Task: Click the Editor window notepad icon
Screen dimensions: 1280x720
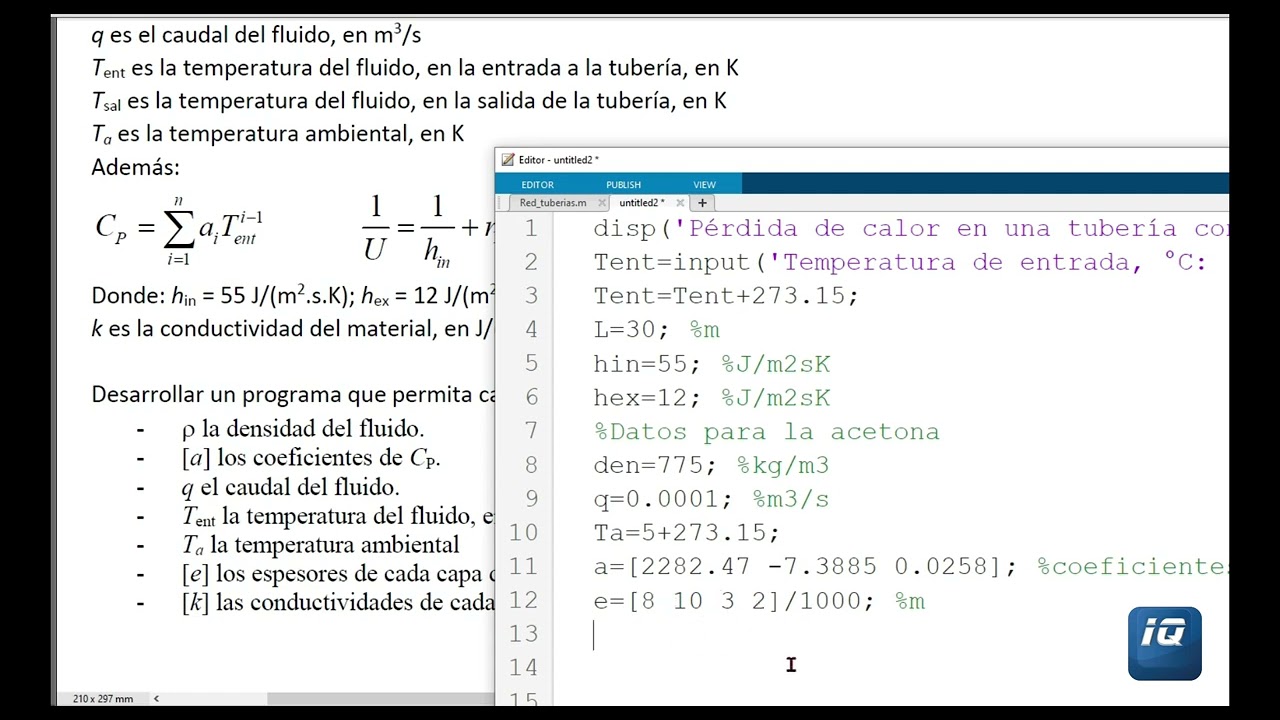Action: click(x=508, y=160)
